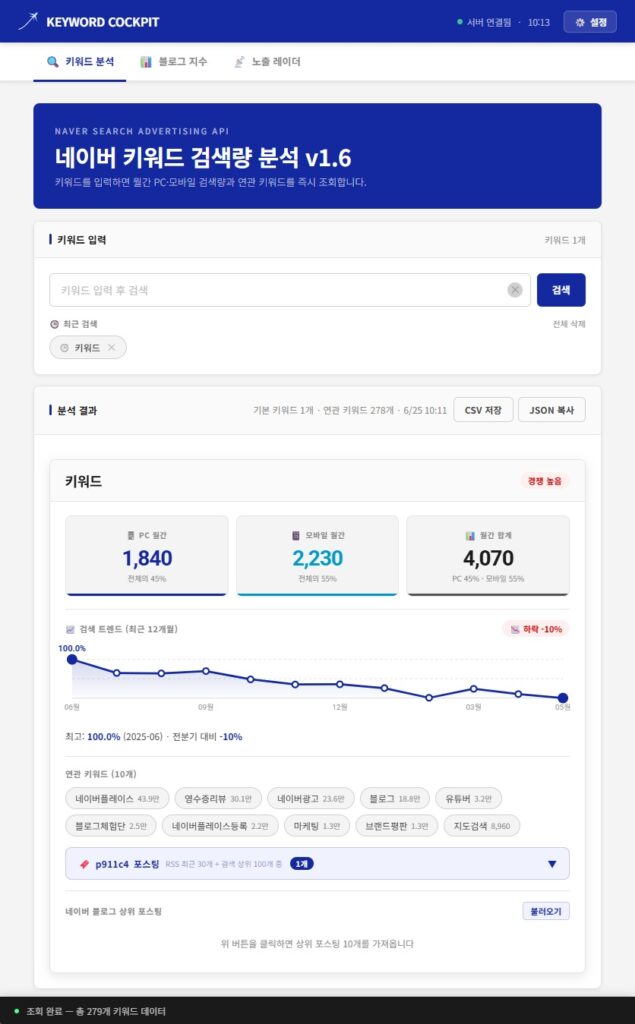The width and height of the screenshot is (635, 1024).
Task: Clear the keyword input with X icon
Action: (x=515, y=290)
